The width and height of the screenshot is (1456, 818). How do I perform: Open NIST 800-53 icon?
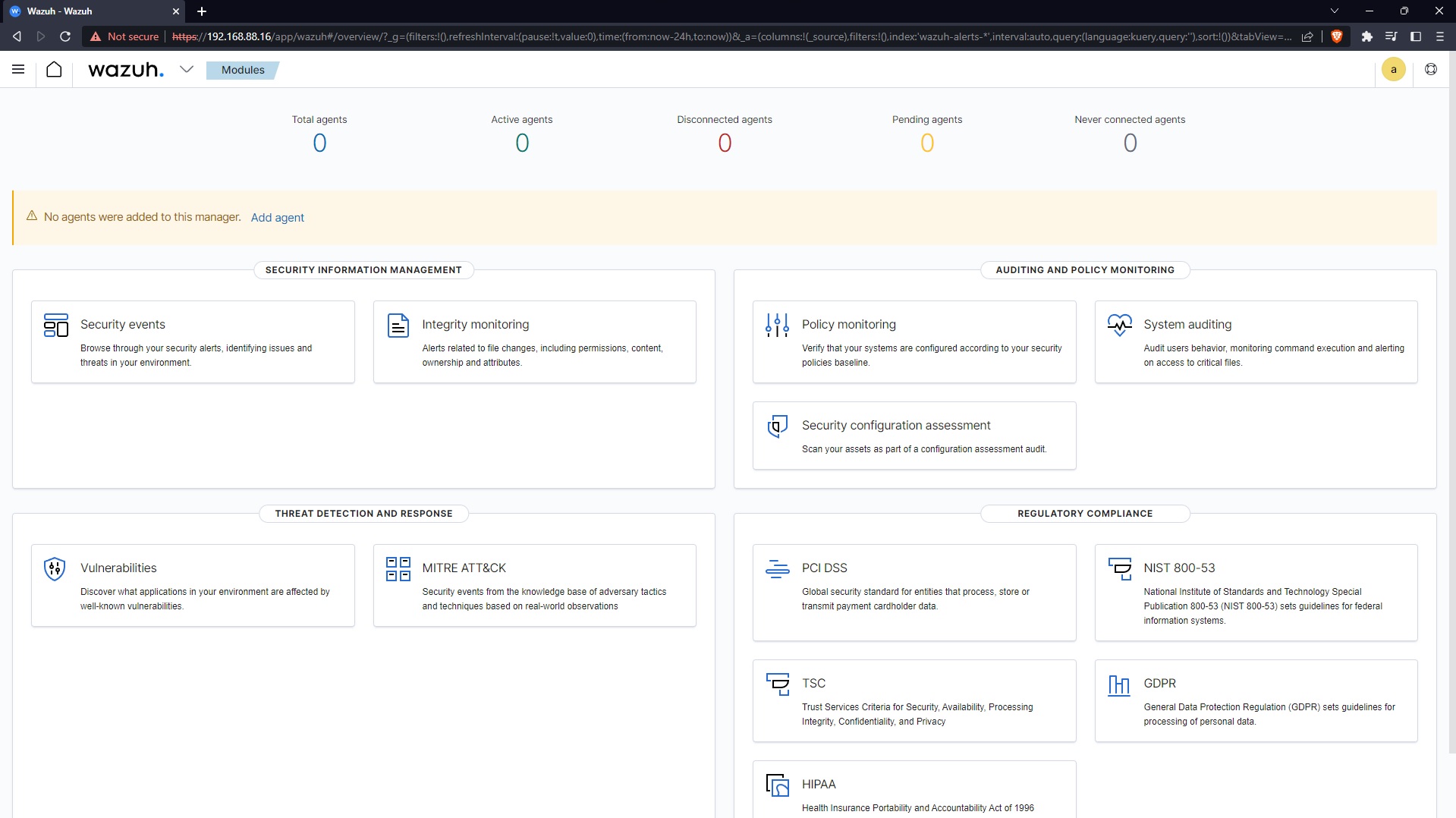(1119, 568)
